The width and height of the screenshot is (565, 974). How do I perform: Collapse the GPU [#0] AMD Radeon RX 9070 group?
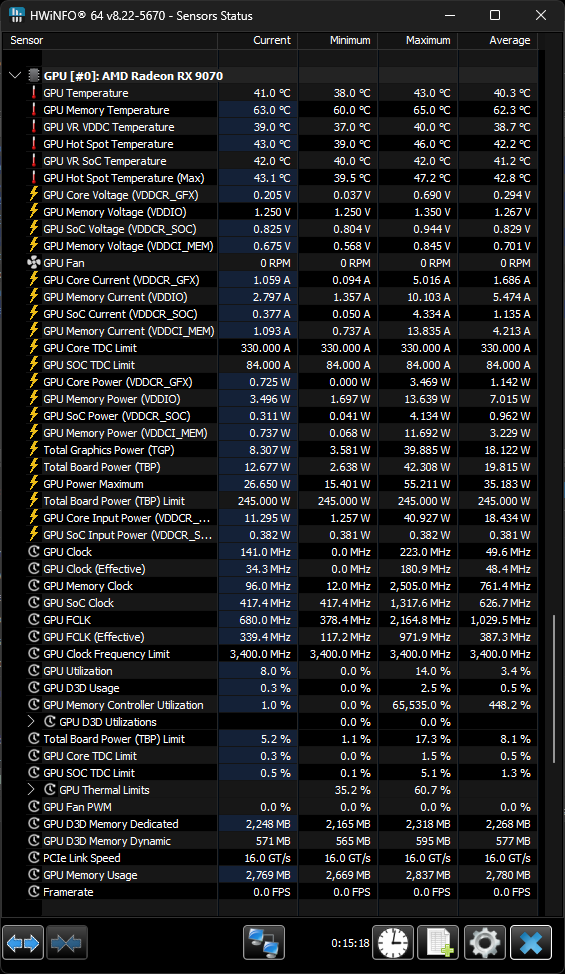click(x=15, y=76)
